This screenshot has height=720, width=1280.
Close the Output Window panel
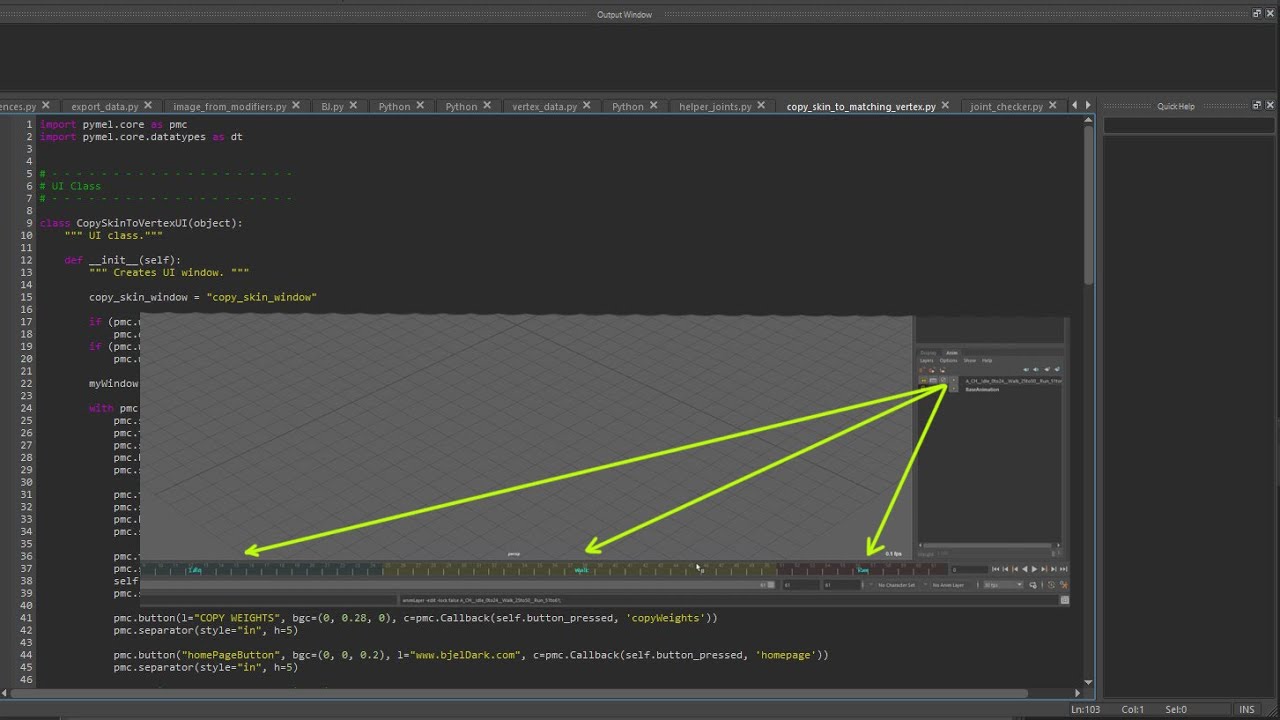pyautogui.click(x=1270, y=13)
